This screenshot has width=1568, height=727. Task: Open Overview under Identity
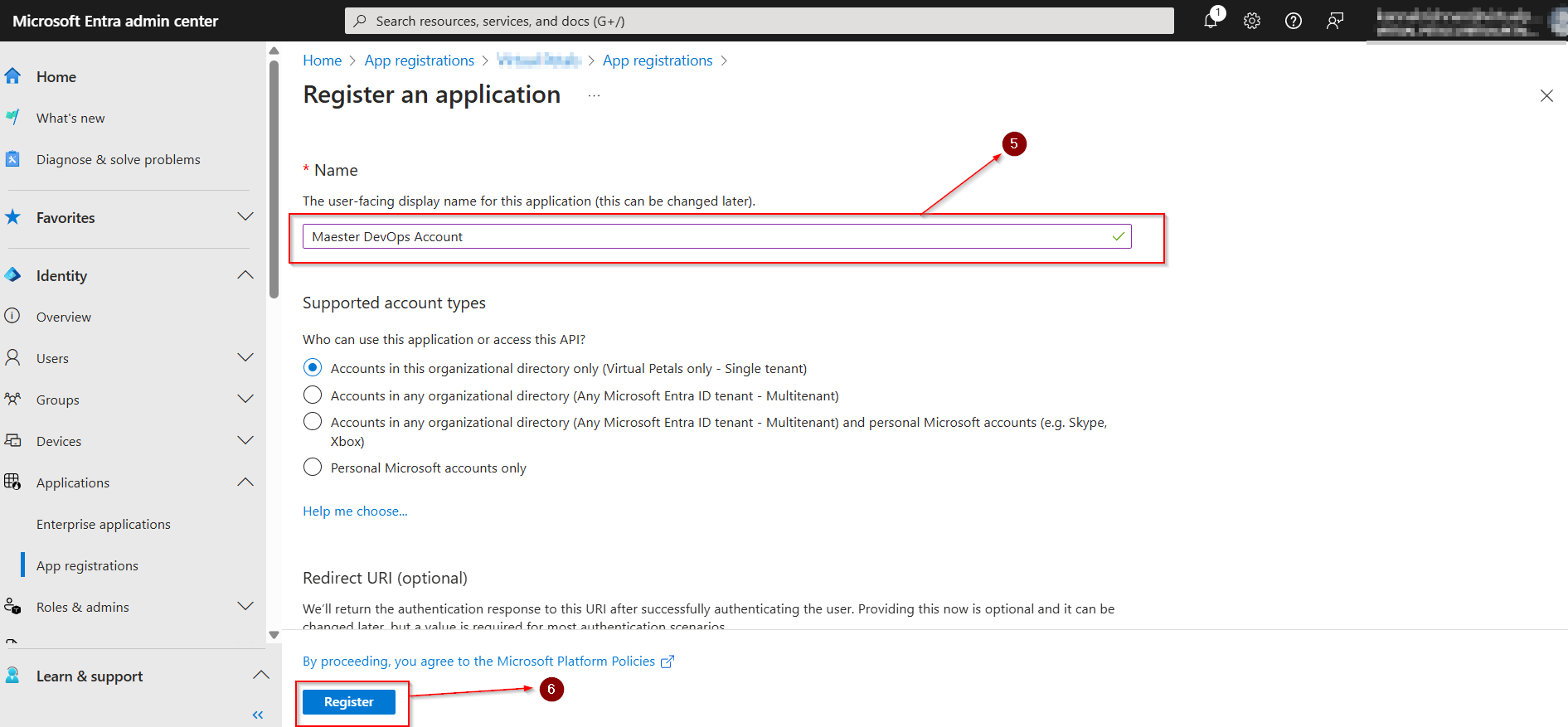tap(64, 317)
